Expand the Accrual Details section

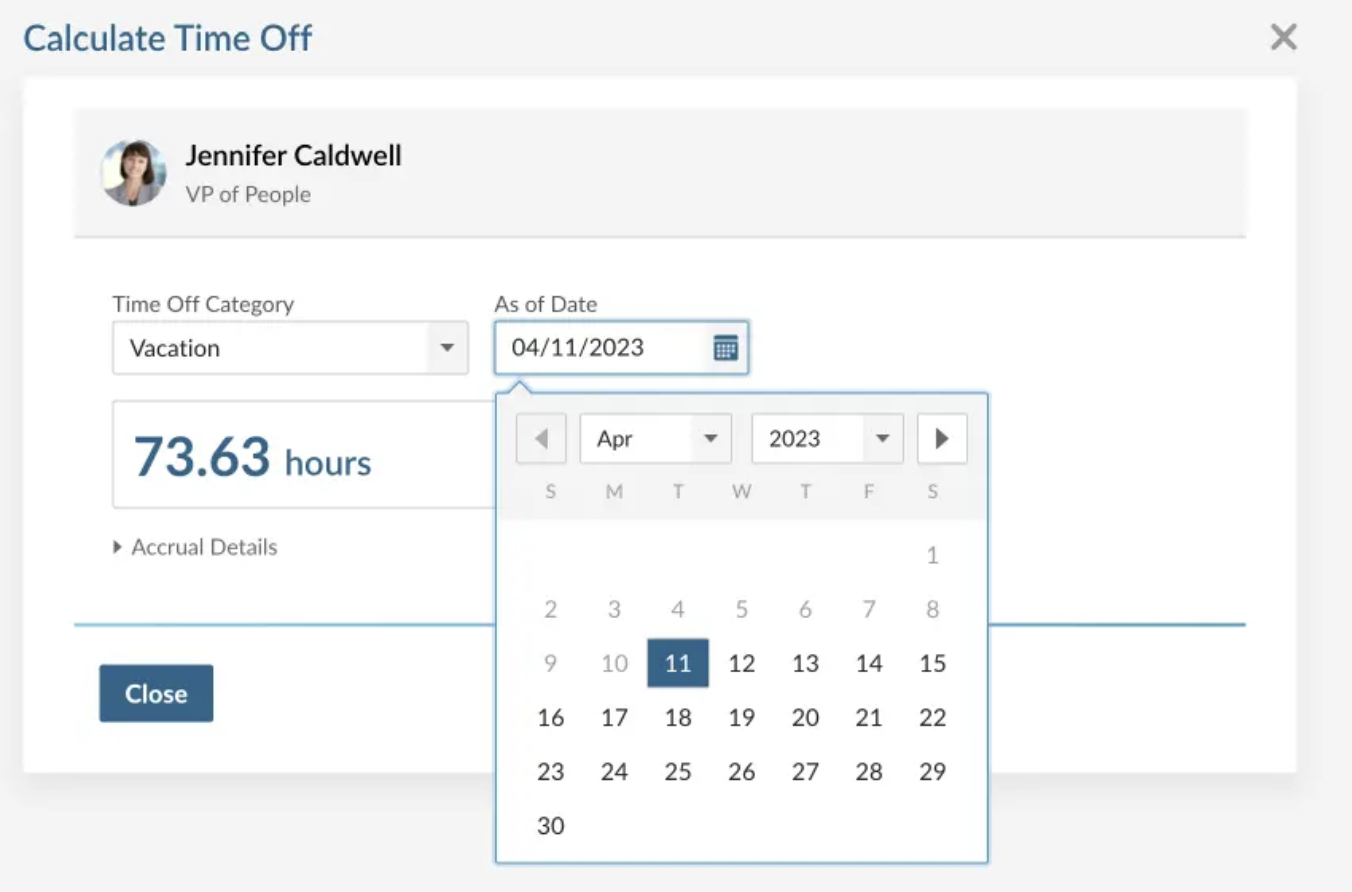point(195,546)
